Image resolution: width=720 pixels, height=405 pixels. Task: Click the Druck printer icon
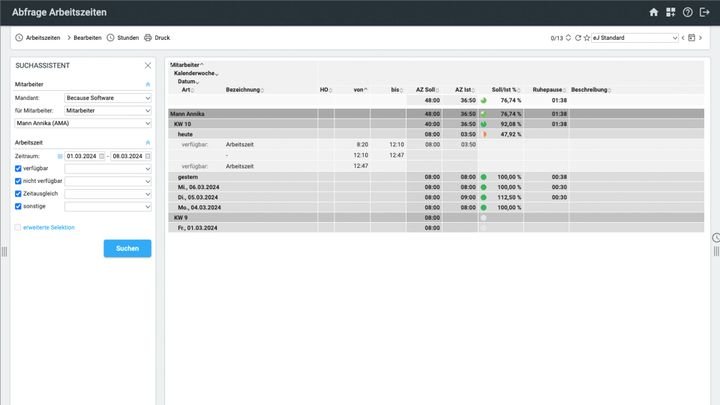tap(148, 38)
